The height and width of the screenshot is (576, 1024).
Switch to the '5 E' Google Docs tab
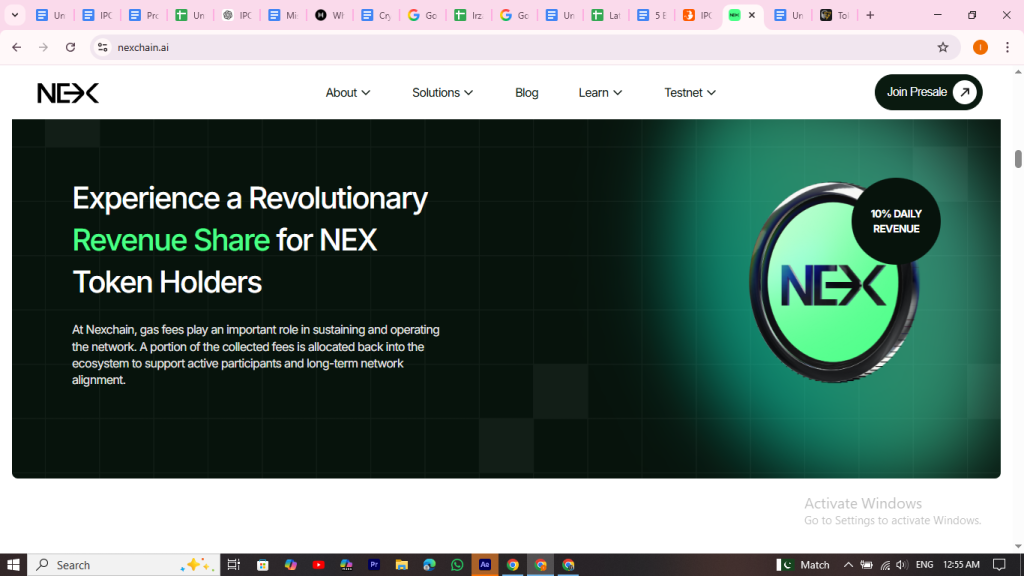coord(652,15)
